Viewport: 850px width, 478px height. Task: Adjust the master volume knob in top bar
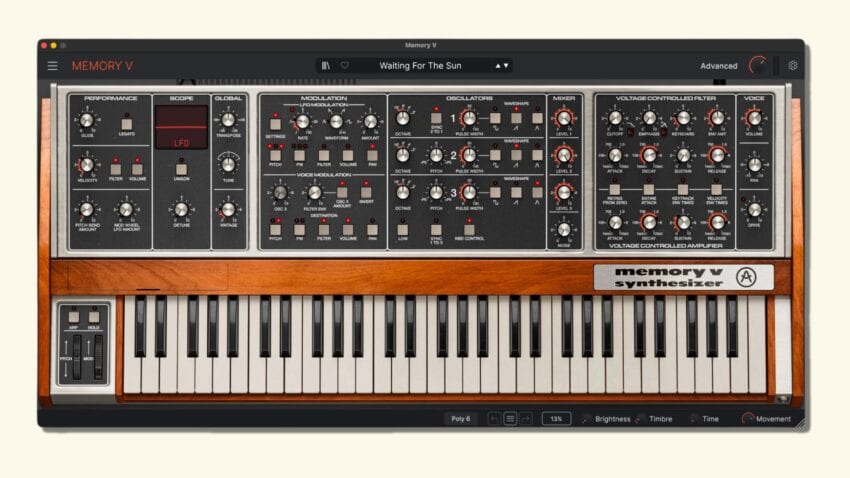coord(758,66)
